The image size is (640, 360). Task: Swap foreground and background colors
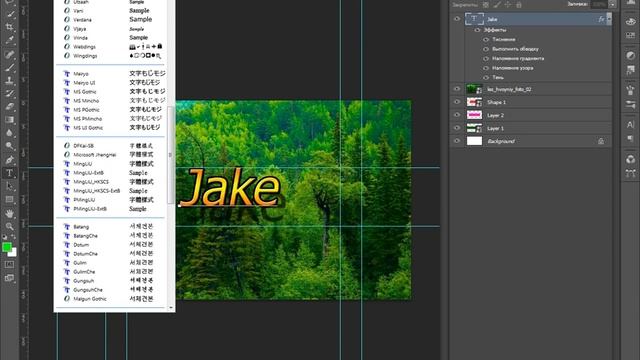[x=13, y=237]
